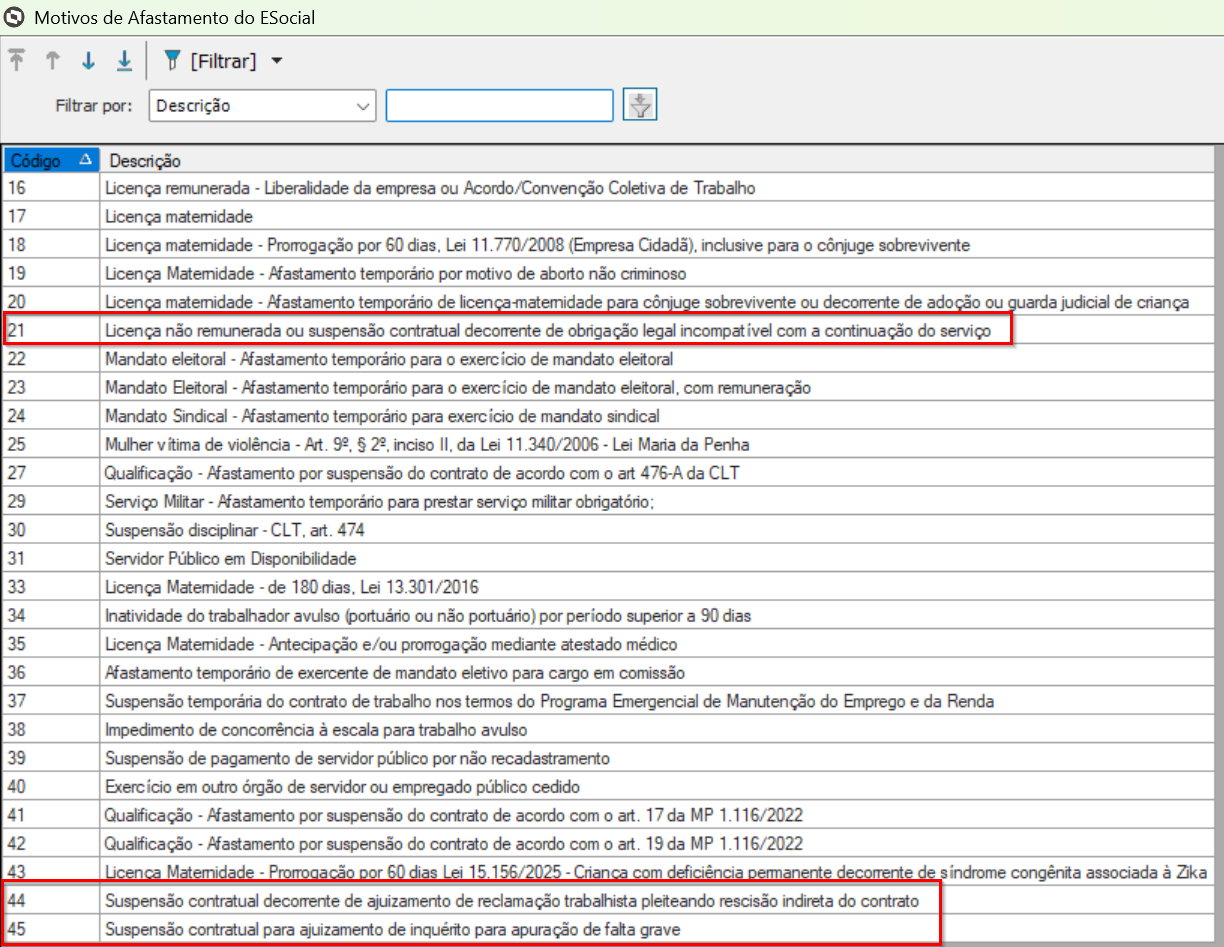Select row 41 Qualificação art. 17 MP 1.116/2022
The image size is (1224, 947).
pyautogui.click(x=608, y=815)
